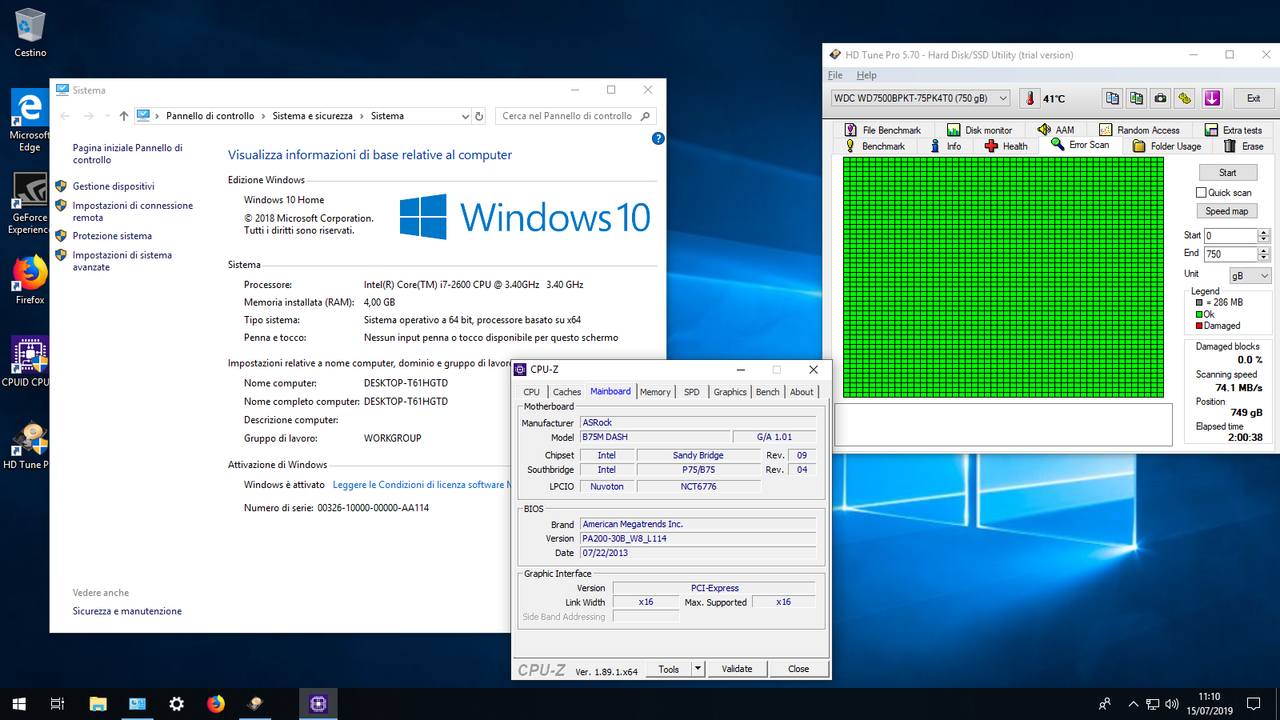
Task: Open recent locations dropdown arrow in Sistema window
Action: point(106,116)
